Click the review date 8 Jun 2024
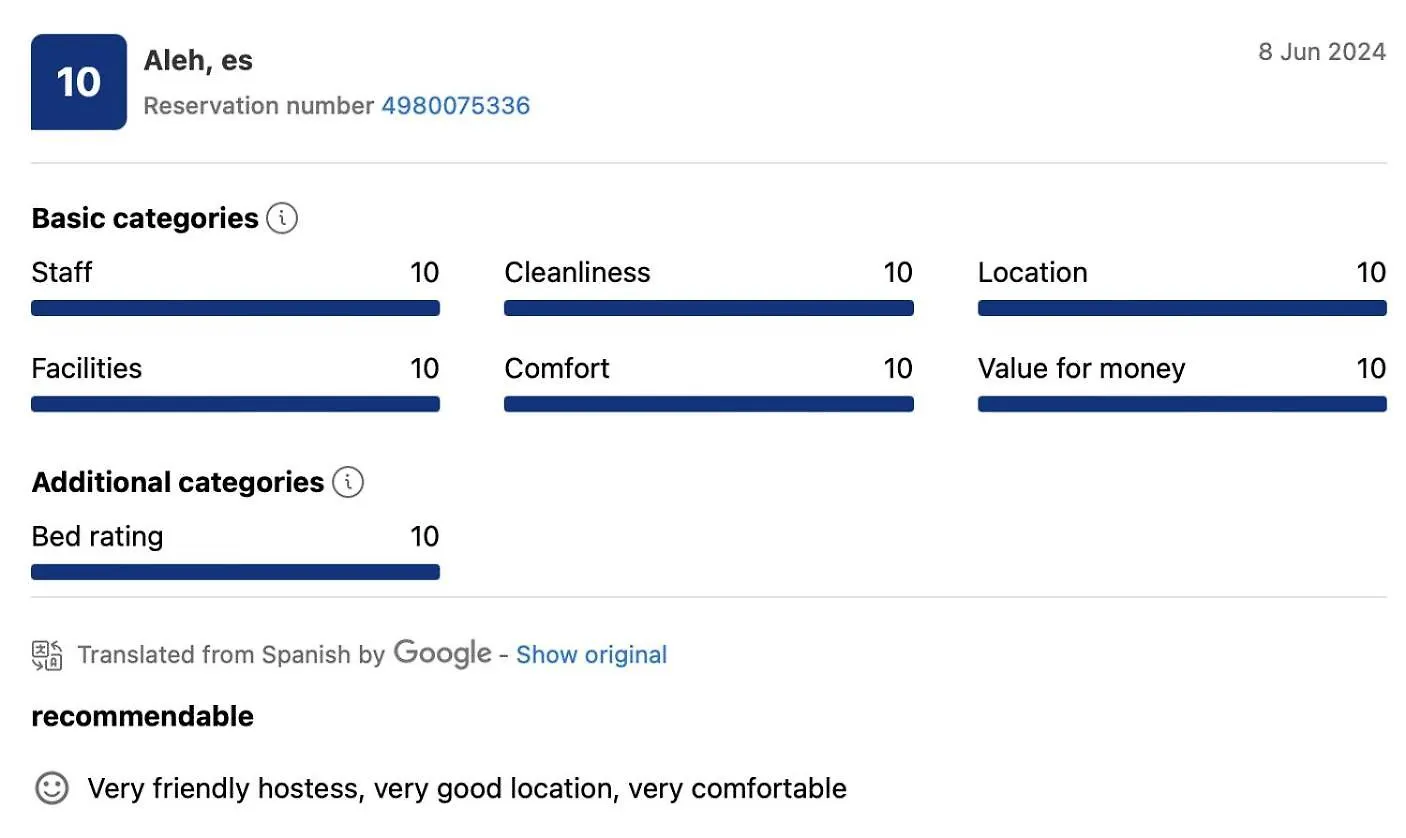The image size is (1406, 838). tap(1322, 52)
